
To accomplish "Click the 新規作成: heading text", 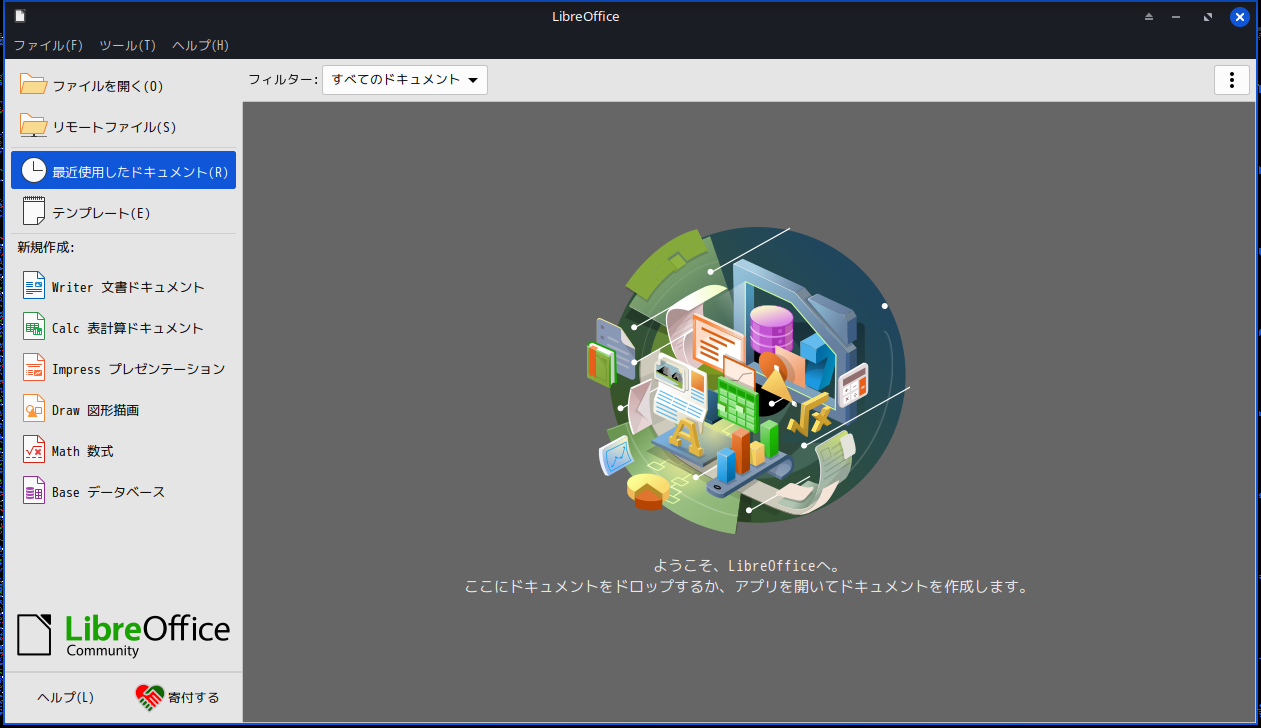I will click(46, 247).
